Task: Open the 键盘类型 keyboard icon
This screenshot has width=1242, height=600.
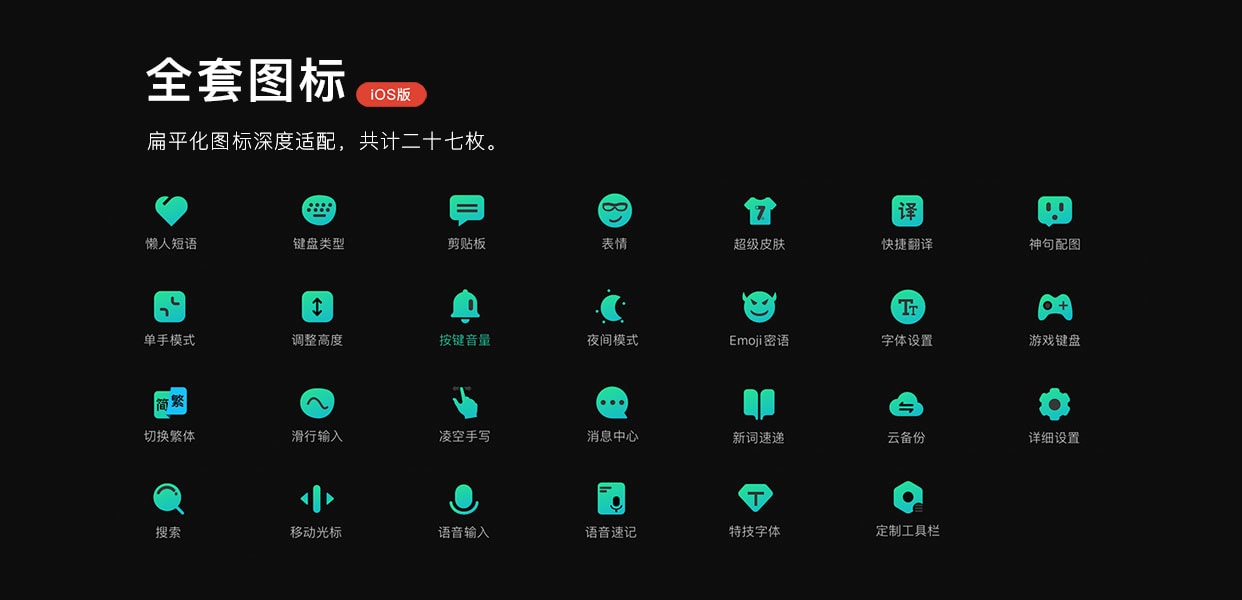Action: [318, 211]
